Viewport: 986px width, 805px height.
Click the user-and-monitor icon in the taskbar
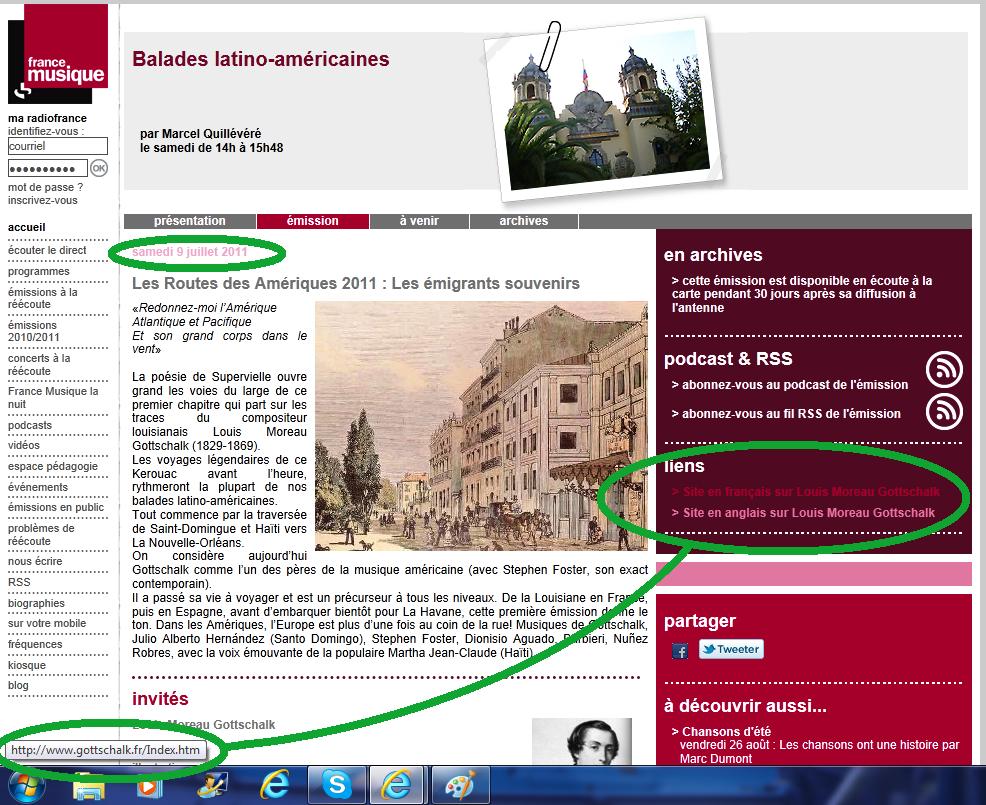point(212,786)
